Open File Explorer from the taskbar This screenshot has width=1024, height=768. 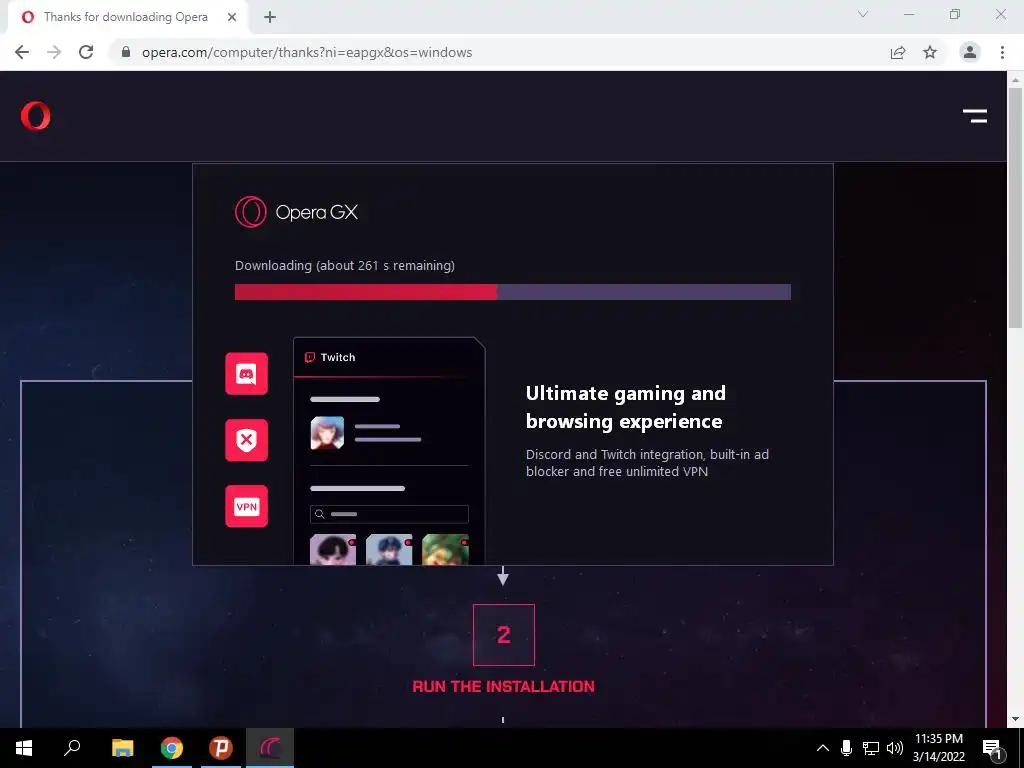coord(122,748)
